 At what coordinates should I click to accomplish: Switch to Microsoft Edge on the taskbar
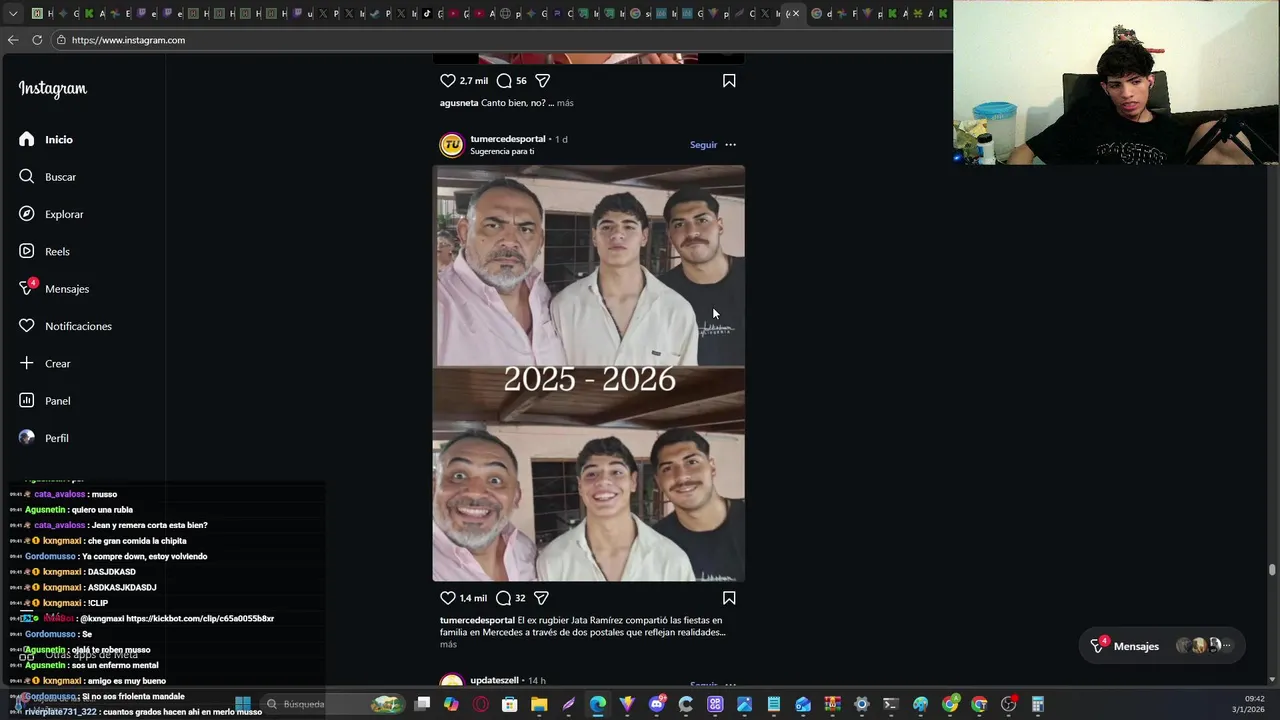[x=598, y=704]
